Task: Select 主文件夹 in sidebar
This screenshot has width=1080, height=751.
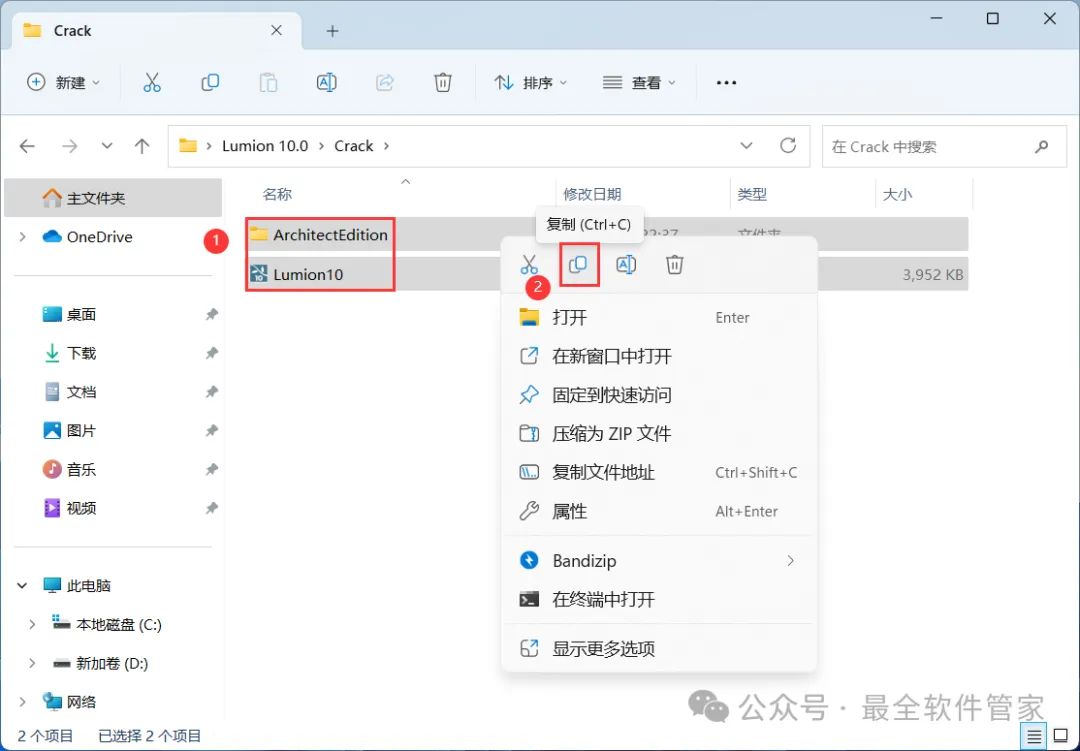Action: point(113,198)
